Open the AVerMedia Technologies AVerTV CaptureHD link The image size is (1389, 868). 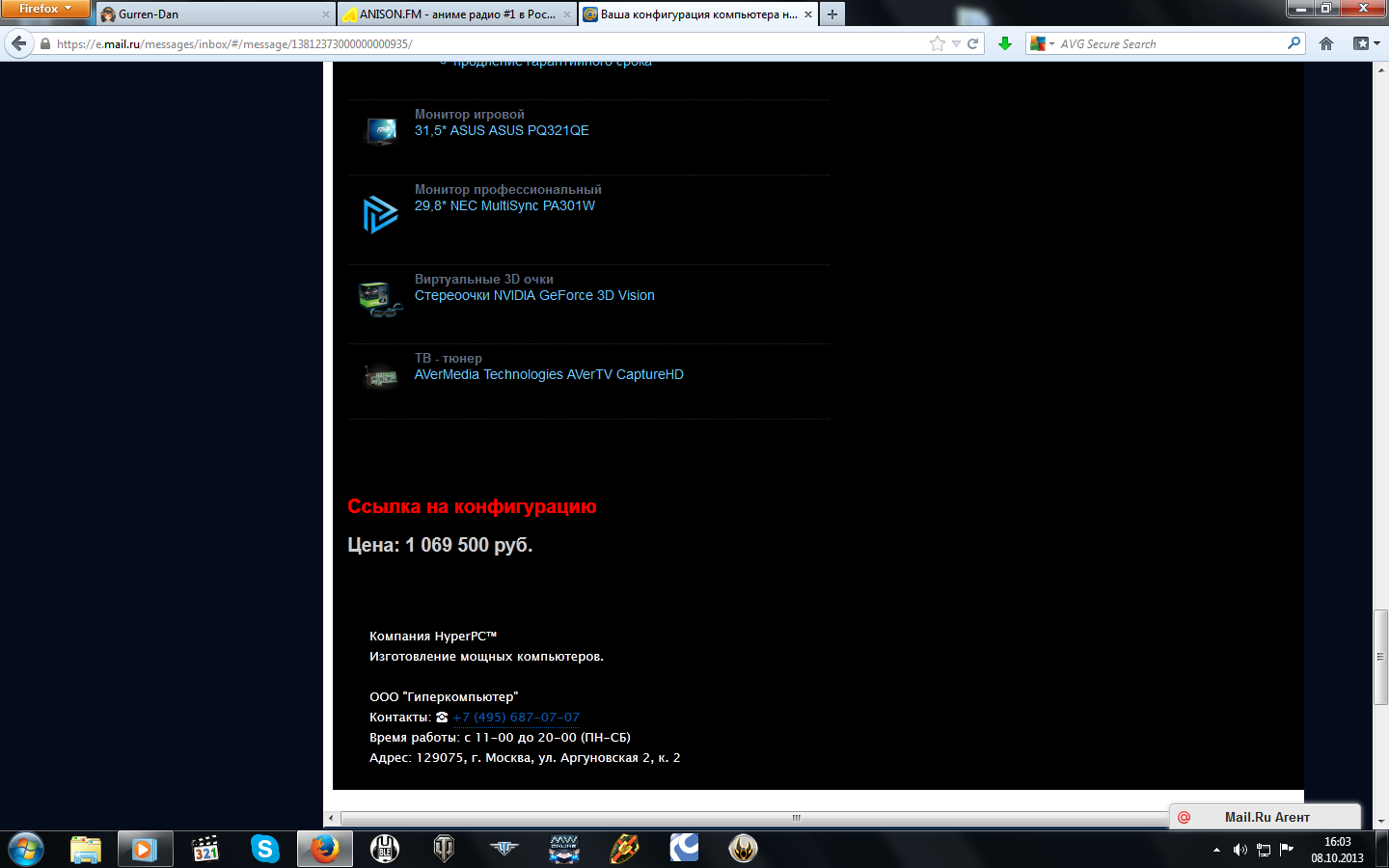click(x=549, y=374)
